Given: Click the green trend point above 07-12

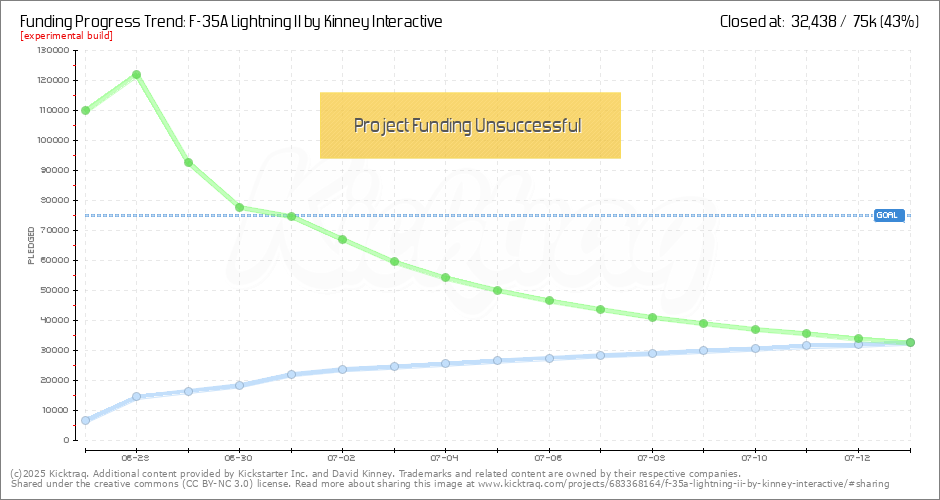Looking at the screenshot, I should (x=858, y=339).
